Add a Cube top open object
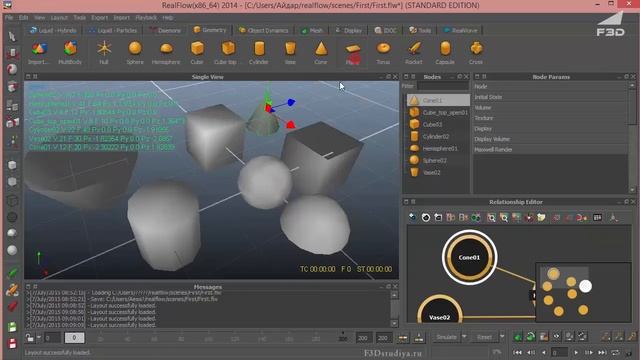Screen dimensions: 640x360 [228, 53]
